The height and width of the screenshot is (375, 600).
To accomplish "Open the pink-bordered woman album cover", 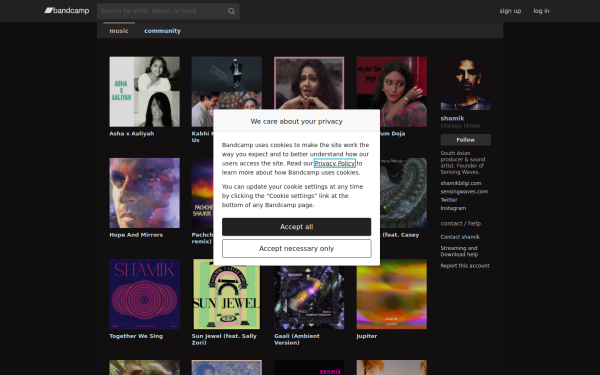I will [x=309, y=83].
